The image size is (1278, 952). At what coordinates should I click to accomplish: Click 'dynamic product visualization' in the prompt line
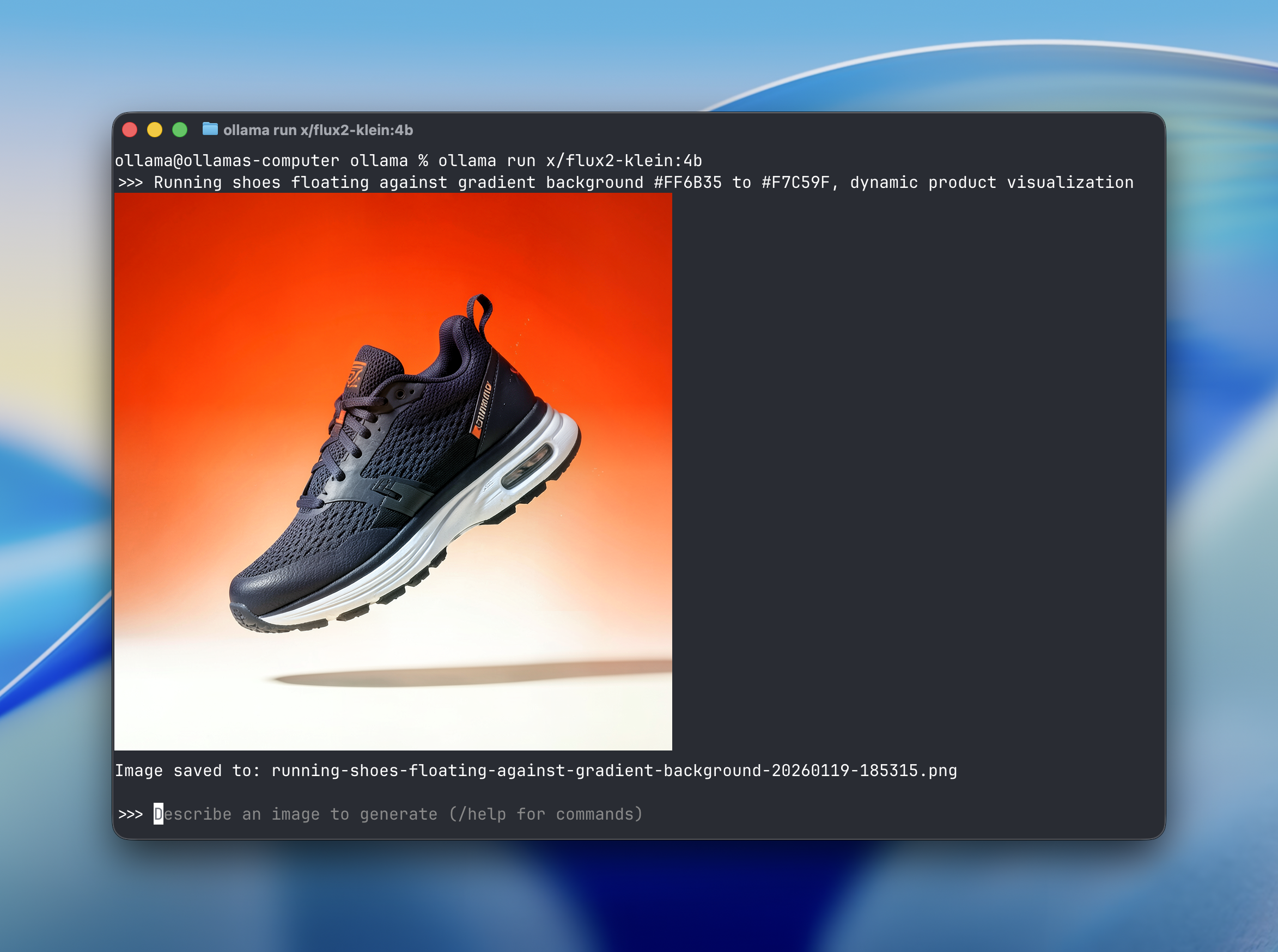pyautogui.click(x=991, y=182)
